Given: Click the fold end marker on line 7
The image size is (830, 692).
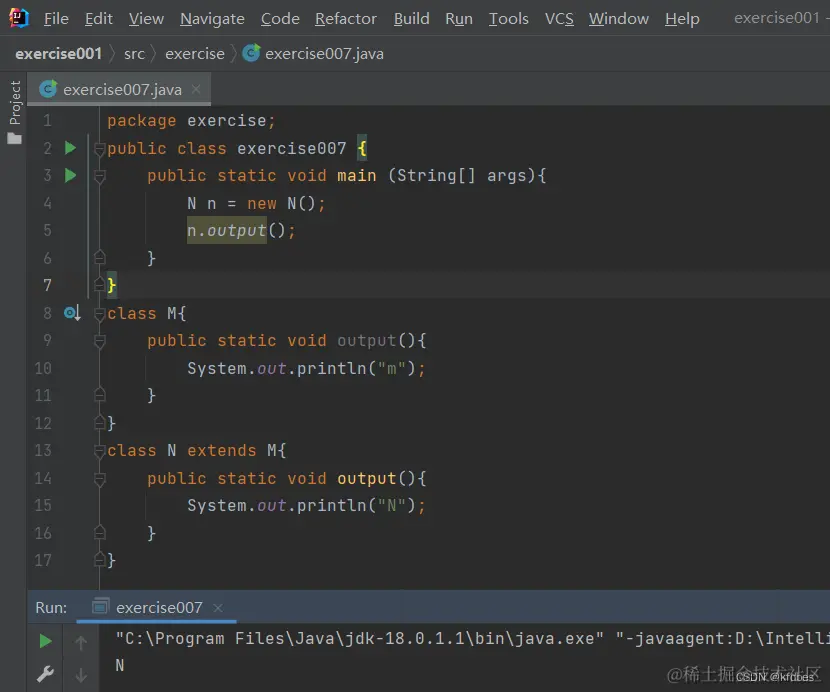Looking at the screenshot, I should (99, 285).
